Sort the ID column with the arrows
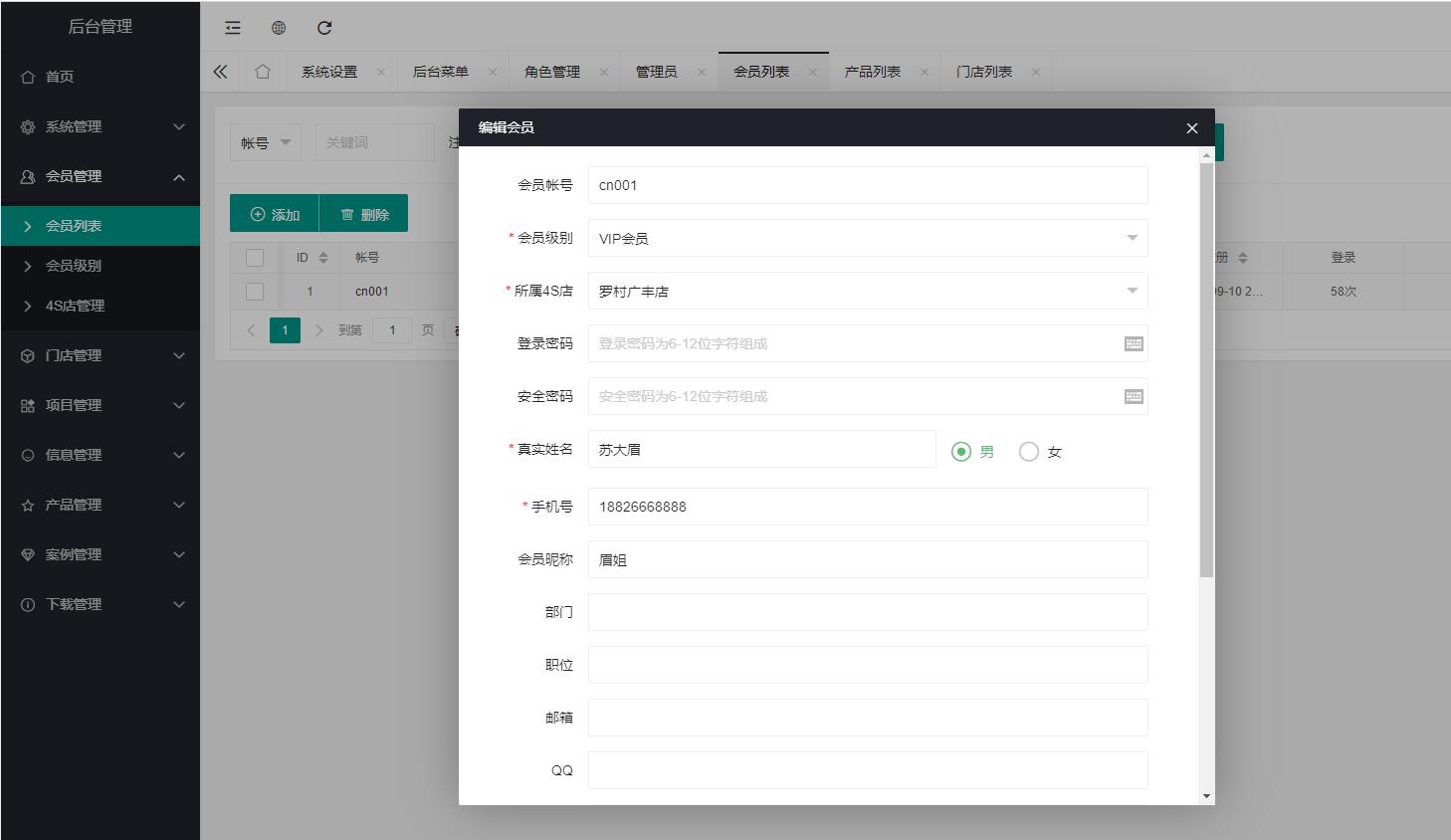Image resolution: width=1451 pixels, height=840 pixels. (x=323, y=258)
